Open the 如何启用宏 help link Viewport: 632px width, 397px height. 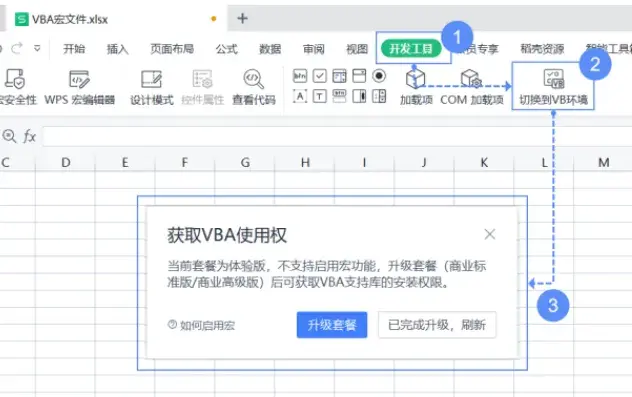point(201,325)
